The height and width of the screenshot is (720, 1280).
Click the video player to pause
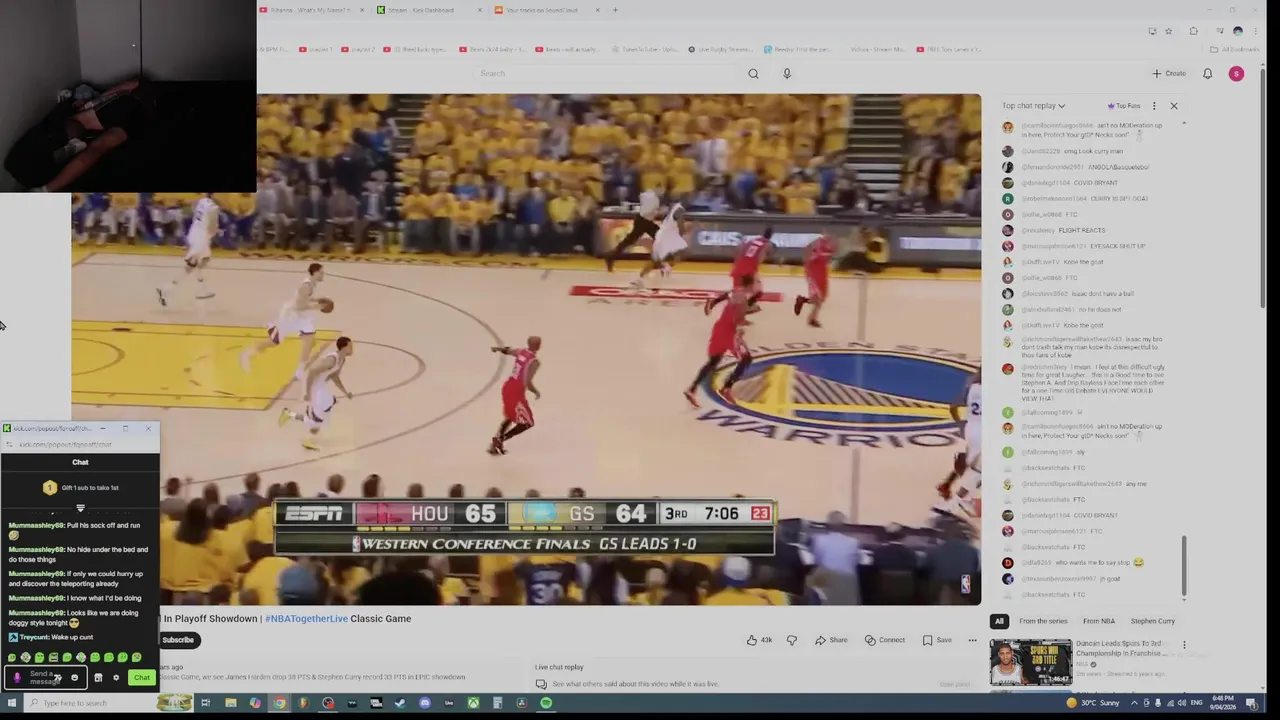pyautogui.click(x=526, y=350)
